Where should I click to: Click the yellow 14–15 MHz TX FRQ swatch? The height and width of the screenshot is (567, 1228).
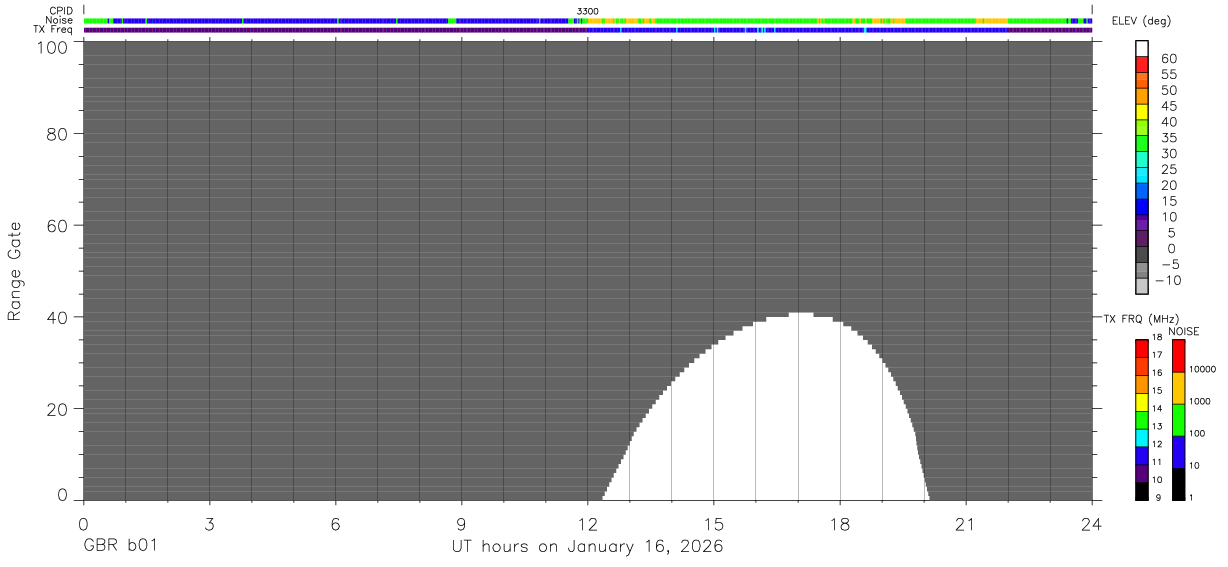click(x=1142, y=401)
